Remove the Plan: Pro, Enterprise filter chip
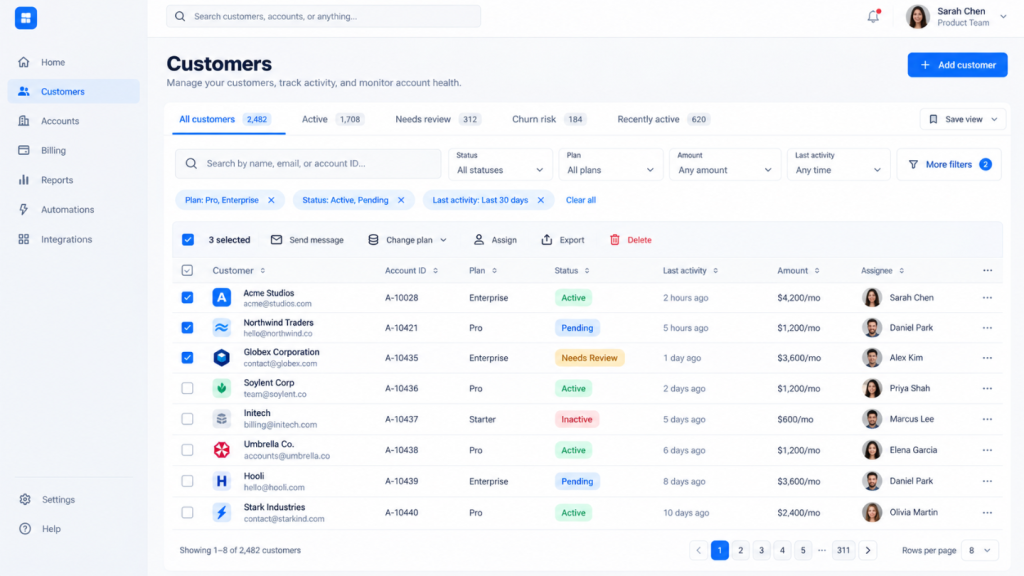The width and height of the screenshot is (1024, 576). click(x=271, y=200)
